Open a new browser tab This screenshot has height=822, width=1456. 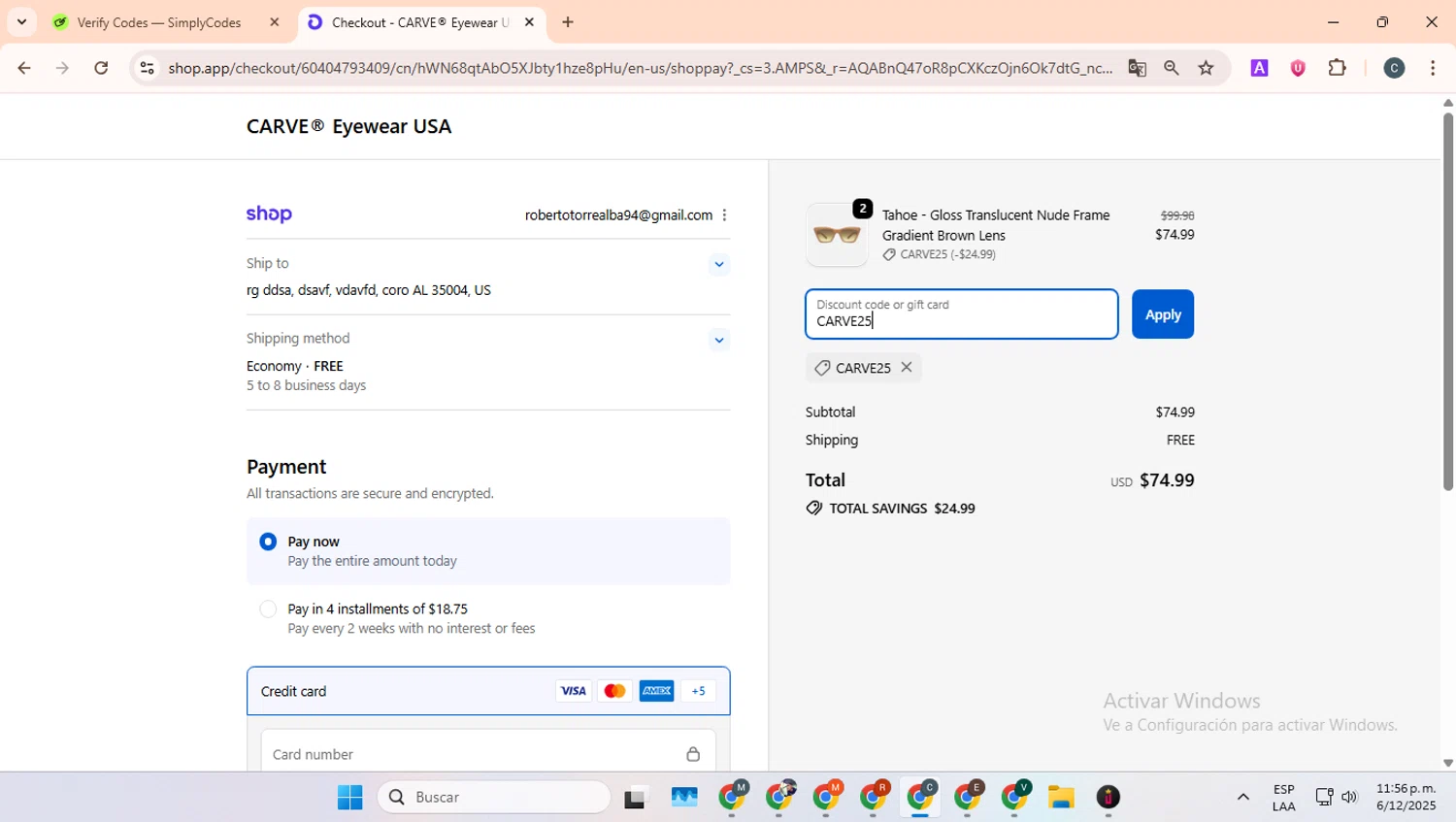[568, 22]
